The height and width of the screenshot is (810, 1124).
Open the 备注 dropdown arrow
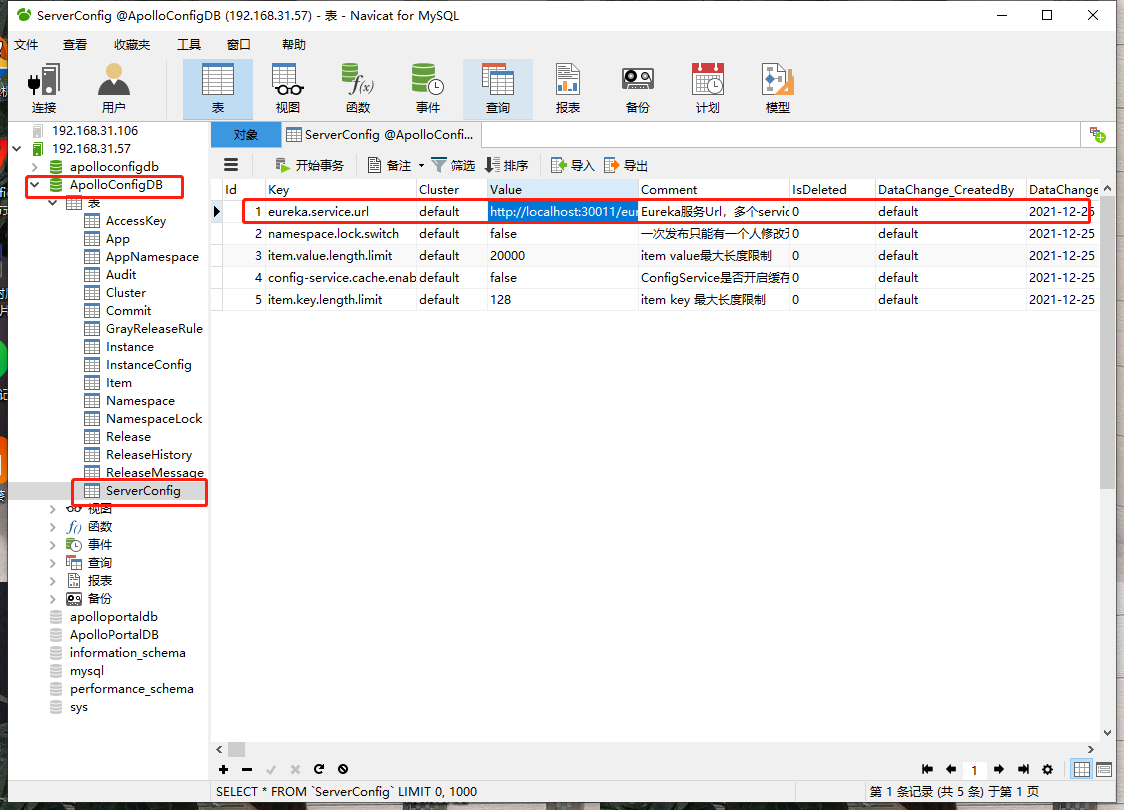click(422, 166)
